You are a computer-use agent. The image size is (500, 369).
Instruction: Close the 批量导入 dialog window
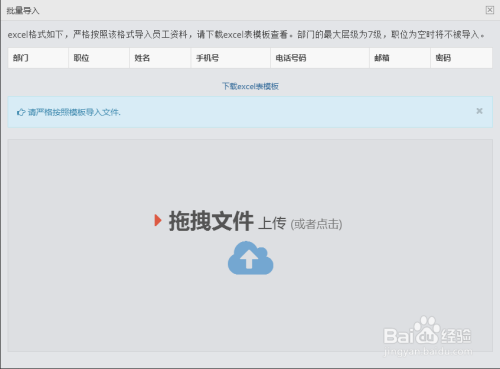[489, 10]
